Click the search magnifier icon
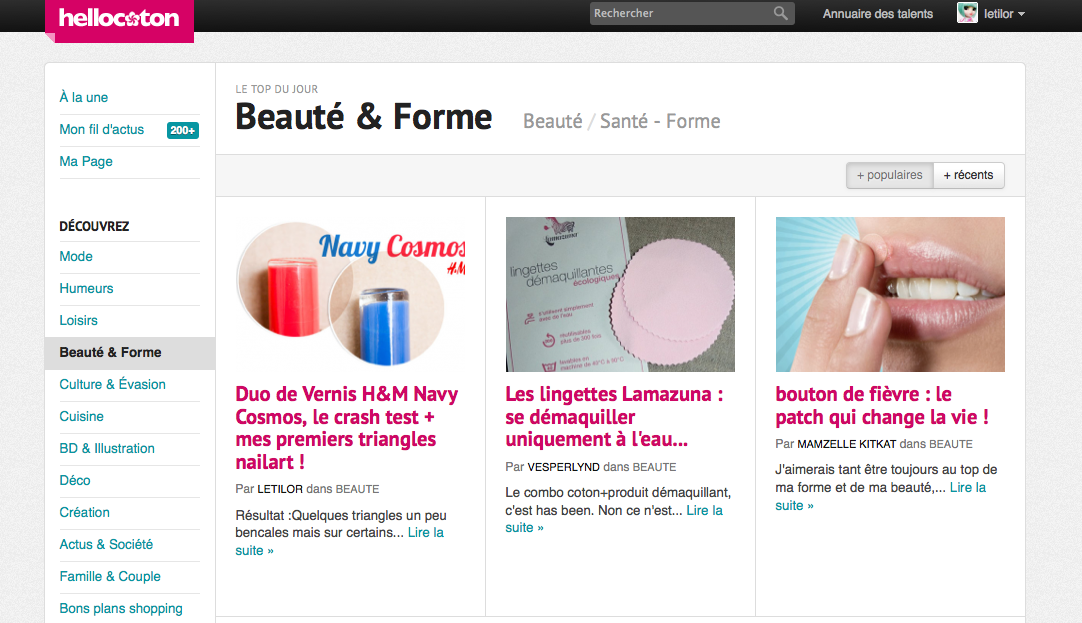 [780, 13]
